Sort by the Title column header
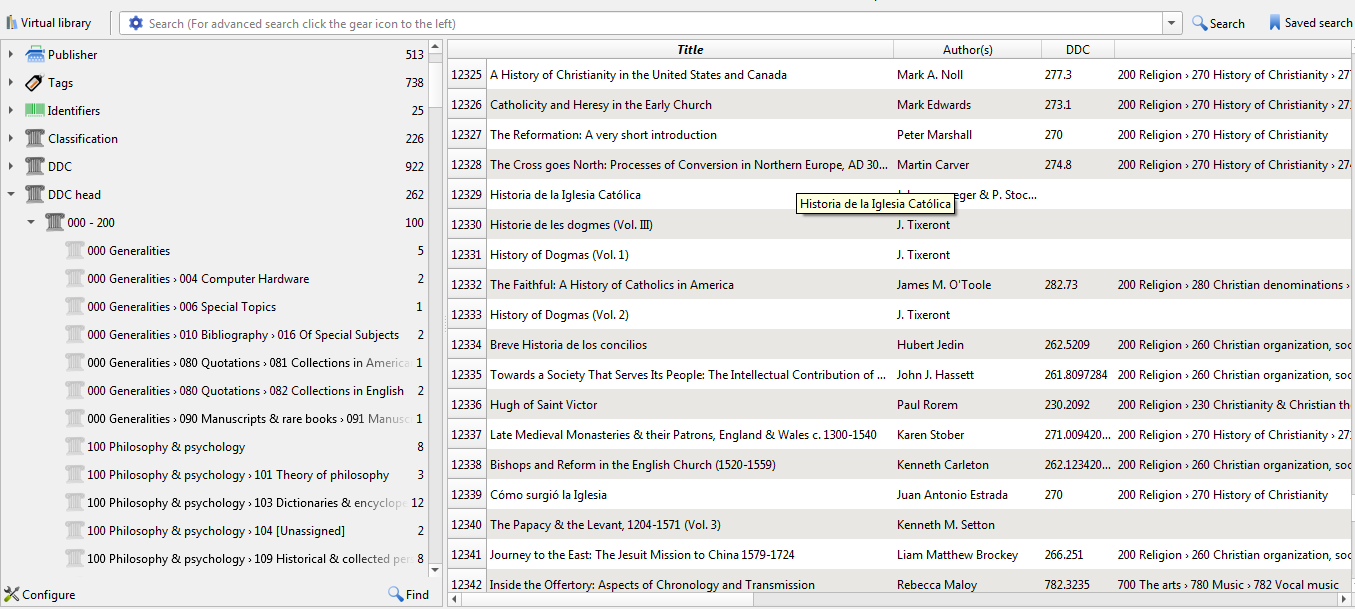This screenshot has width=1355, height=609. [x=690, y=49]
